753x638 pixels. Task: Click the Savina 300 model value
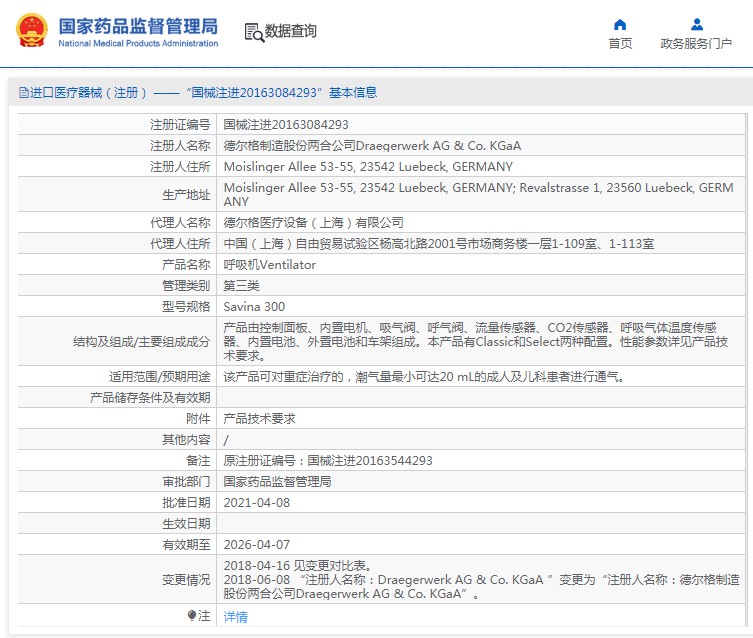click(254, 307)
